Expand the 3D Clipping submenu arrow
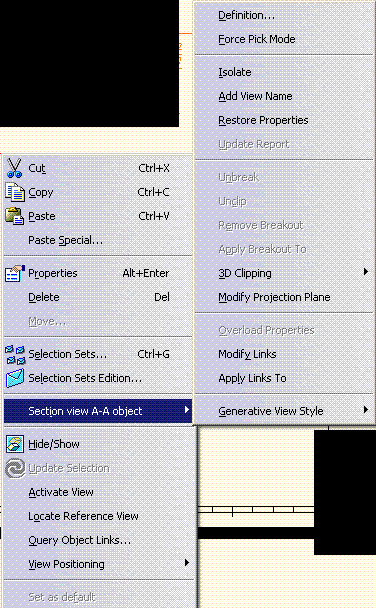The height and width of the screenshot is (608, 376). click(x=366, y=272)
